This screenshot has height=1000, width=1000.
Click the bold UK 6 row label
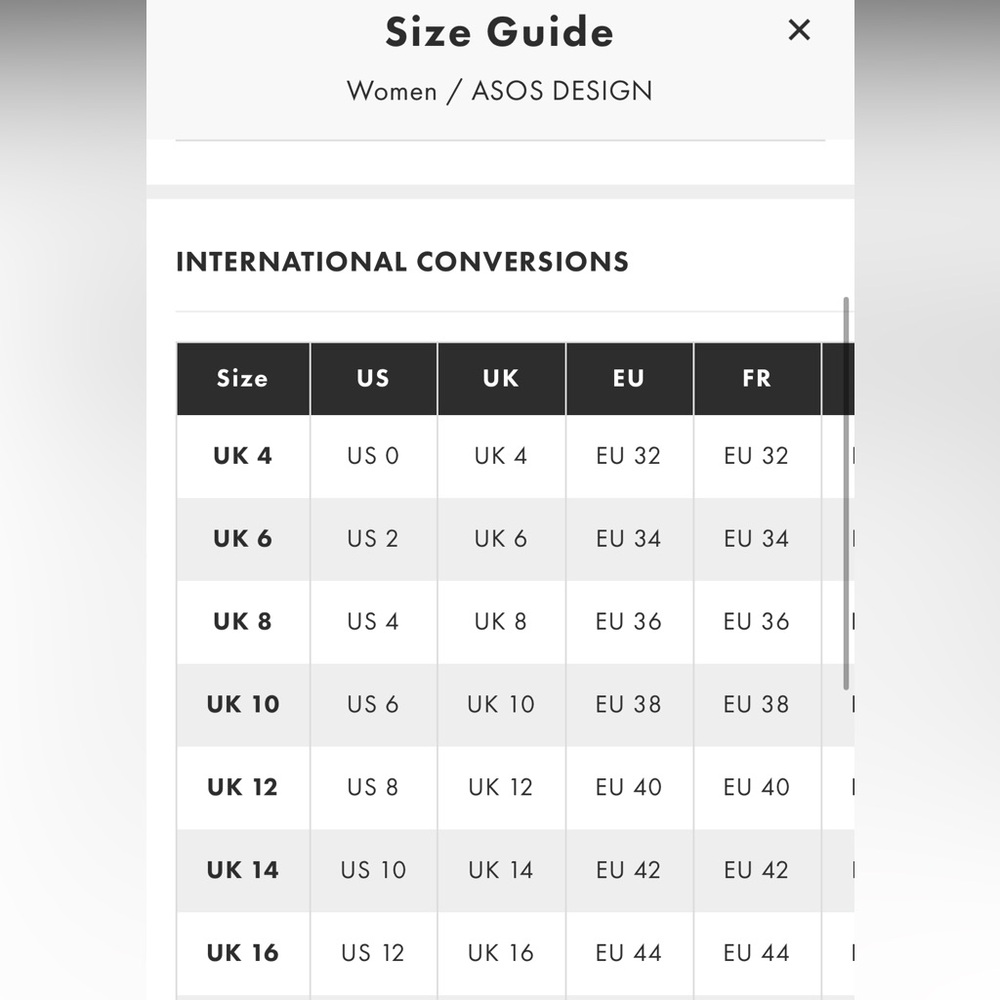click(x=243, y=539)
